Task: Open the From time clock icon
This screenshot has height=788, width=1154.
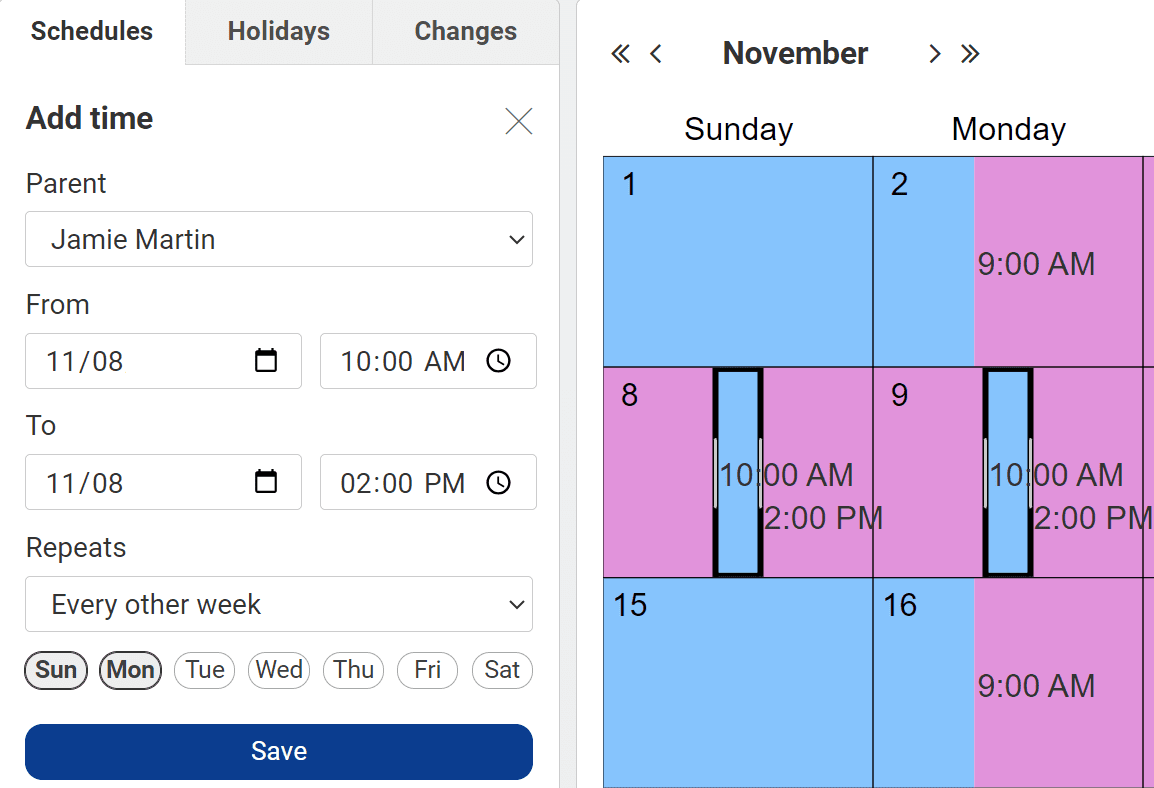Action: tap(498, 361)
